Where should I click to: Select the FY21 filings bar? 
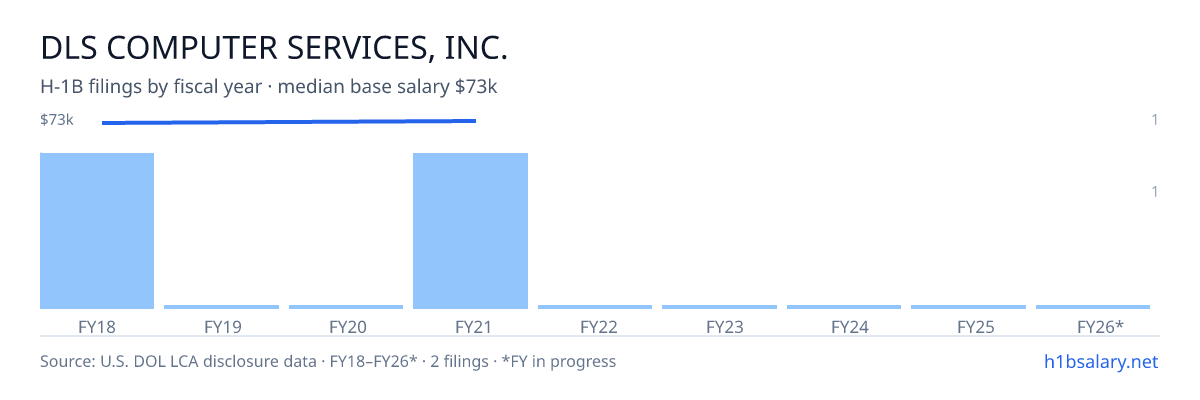click(470, 231)
